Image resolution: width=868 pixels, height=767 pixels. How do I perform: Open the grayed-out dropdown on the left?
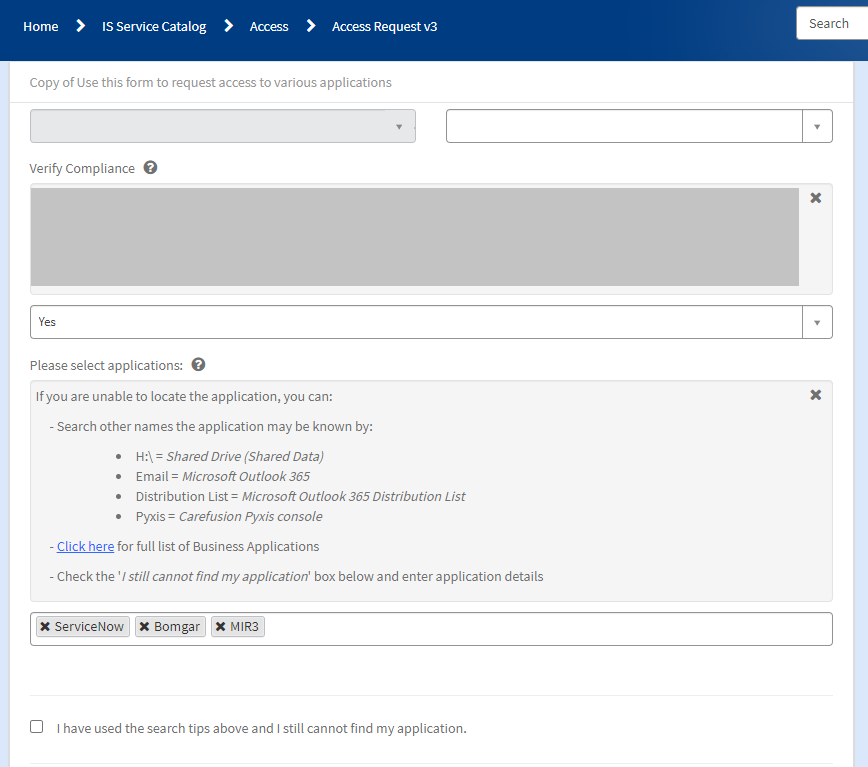tap(398, 125)
